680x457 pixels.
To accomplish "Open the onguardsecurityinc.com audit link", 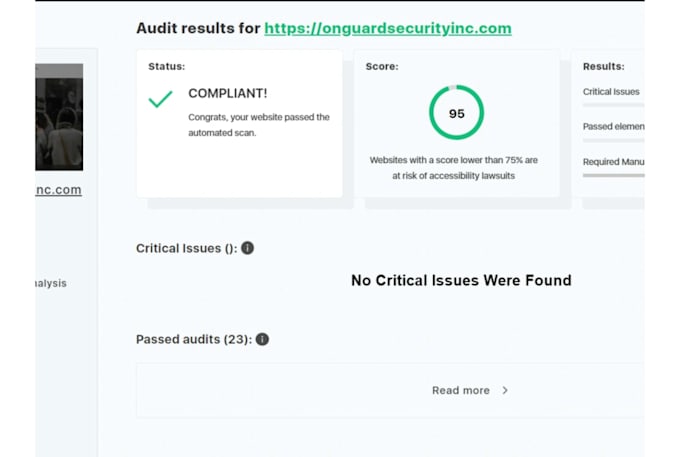I will (388, 28).
